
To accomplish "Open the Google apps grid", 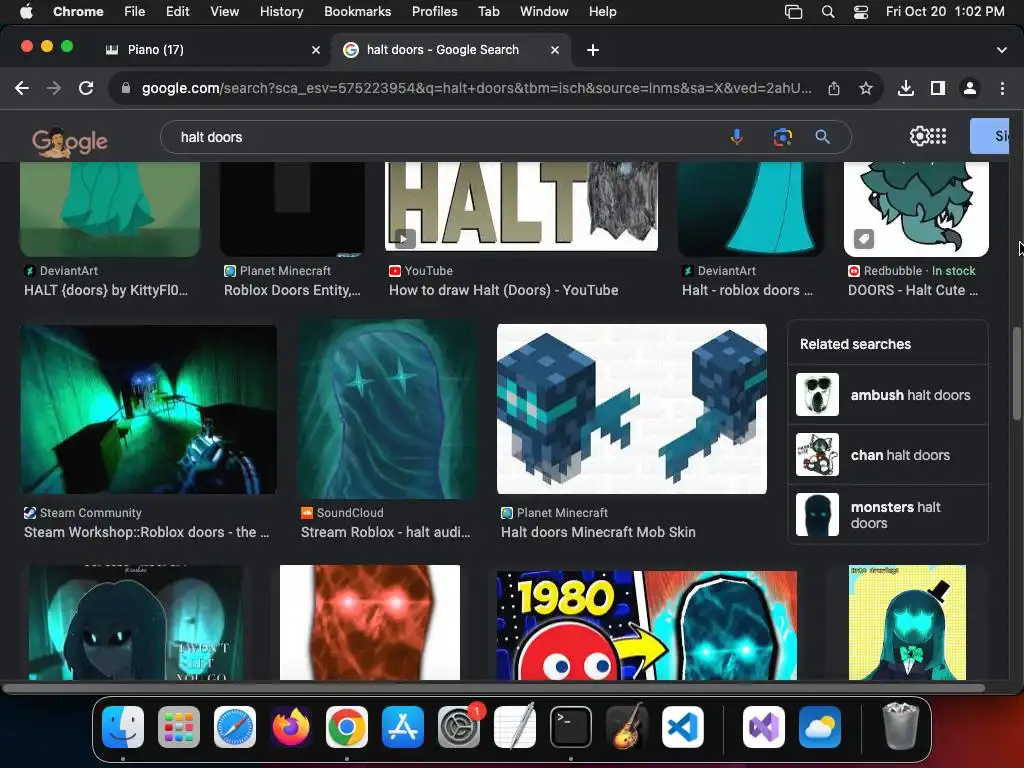I will tap(938, 136).
